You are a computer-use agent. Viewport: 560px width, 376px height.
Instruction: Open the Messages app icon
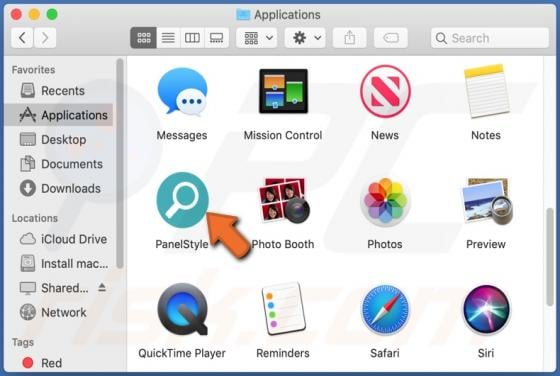pyautogui.click(x=182, y=91)
